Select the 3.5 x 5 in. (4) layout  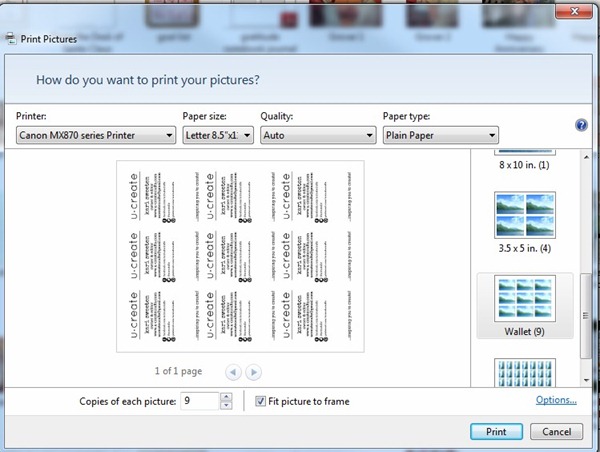pyautogui.click(x=525, y=222)
